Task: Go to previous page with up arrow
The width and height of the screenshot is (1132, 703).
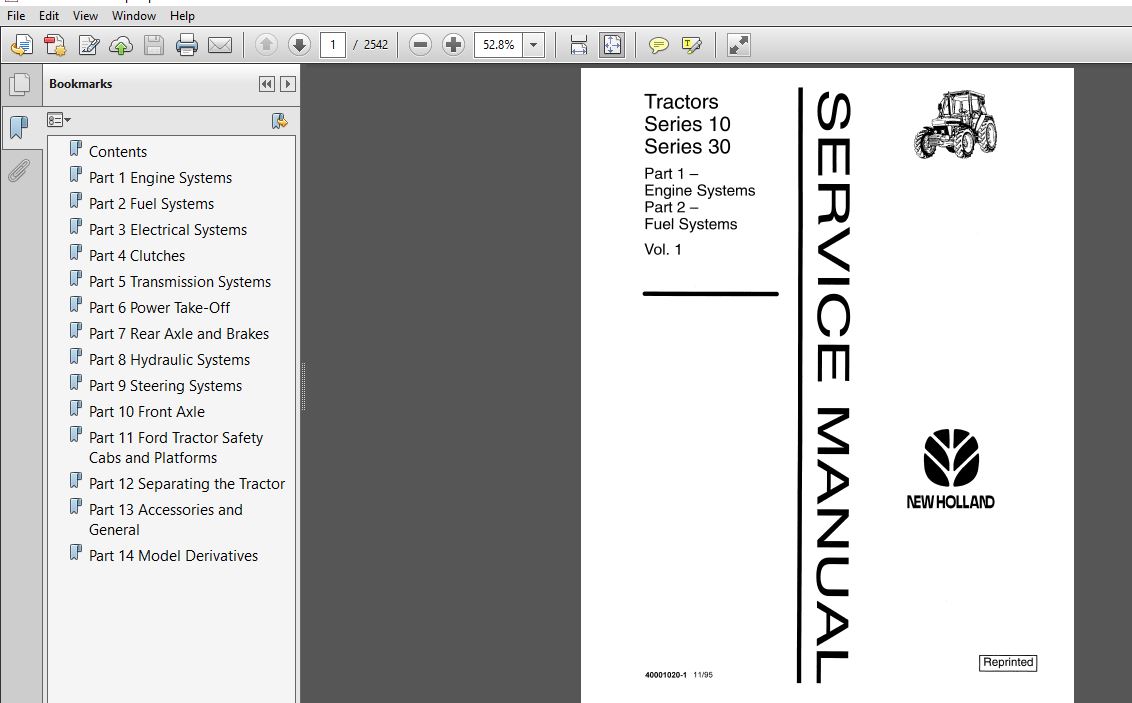Action: [x=266, y=45]
